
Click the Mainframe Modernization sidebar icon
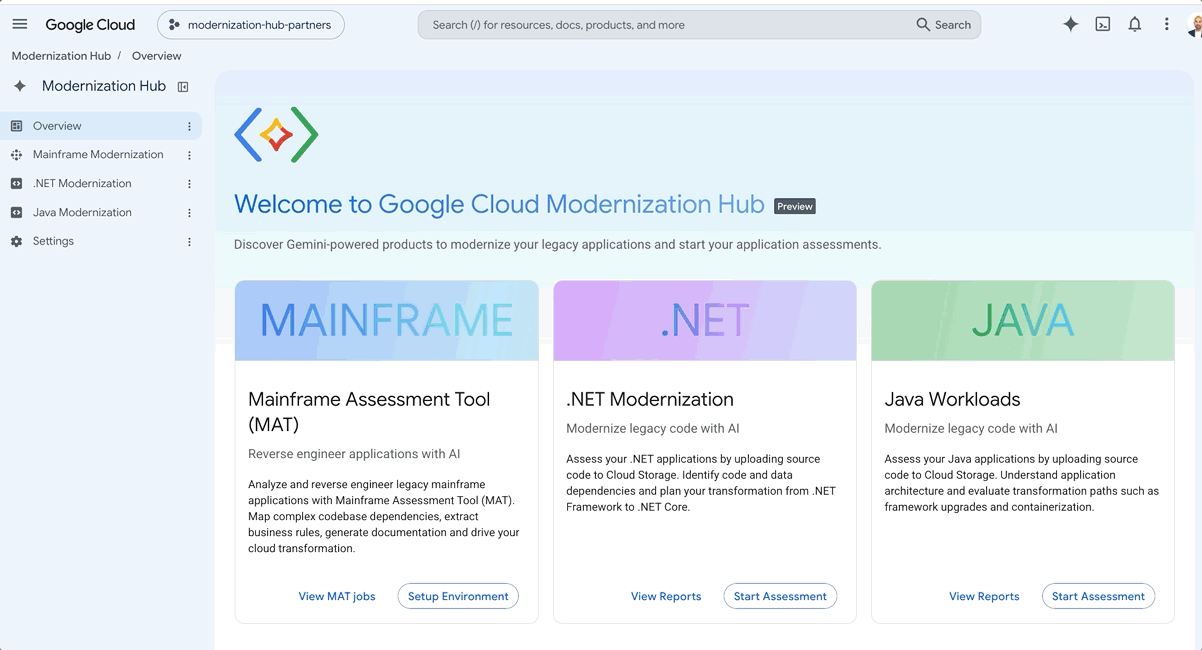click(16, 155)
